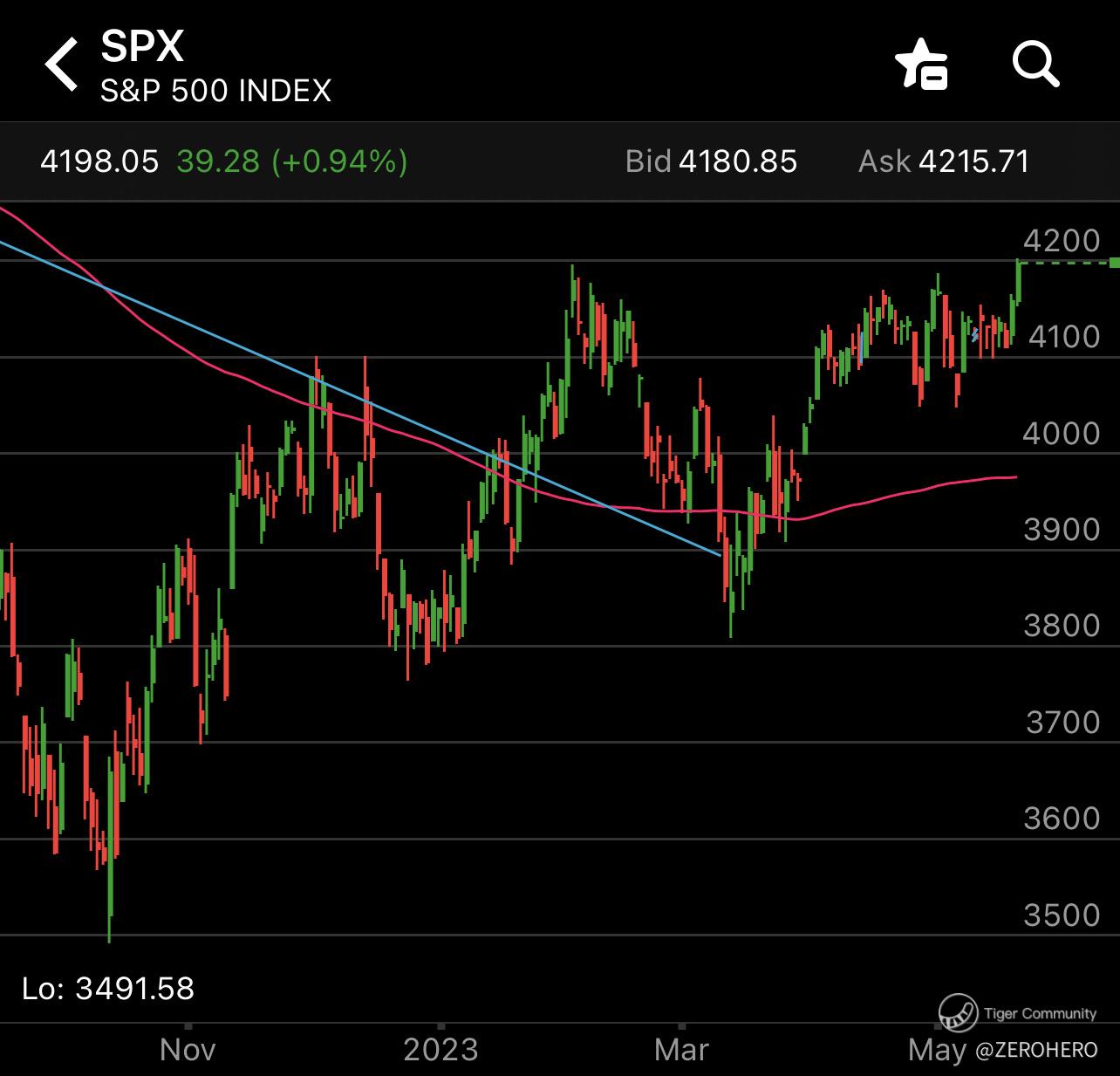Select the May date axis label

(937, 1050)
